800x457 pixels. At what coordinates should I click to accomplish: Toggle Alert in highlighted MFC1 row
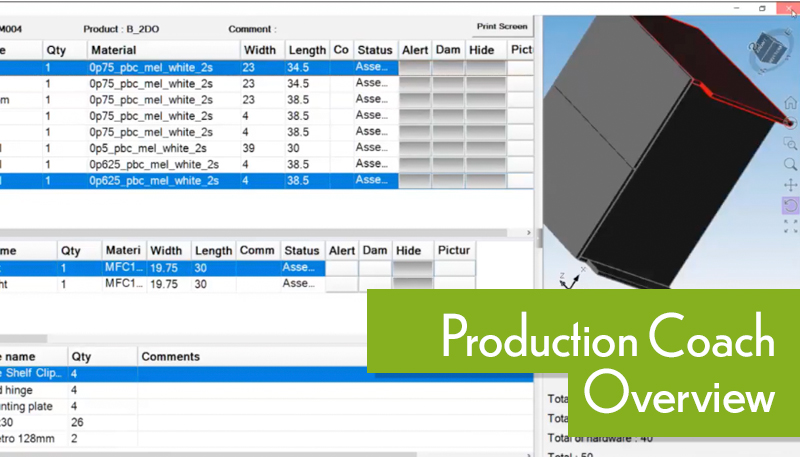click(x=341, y=268)
